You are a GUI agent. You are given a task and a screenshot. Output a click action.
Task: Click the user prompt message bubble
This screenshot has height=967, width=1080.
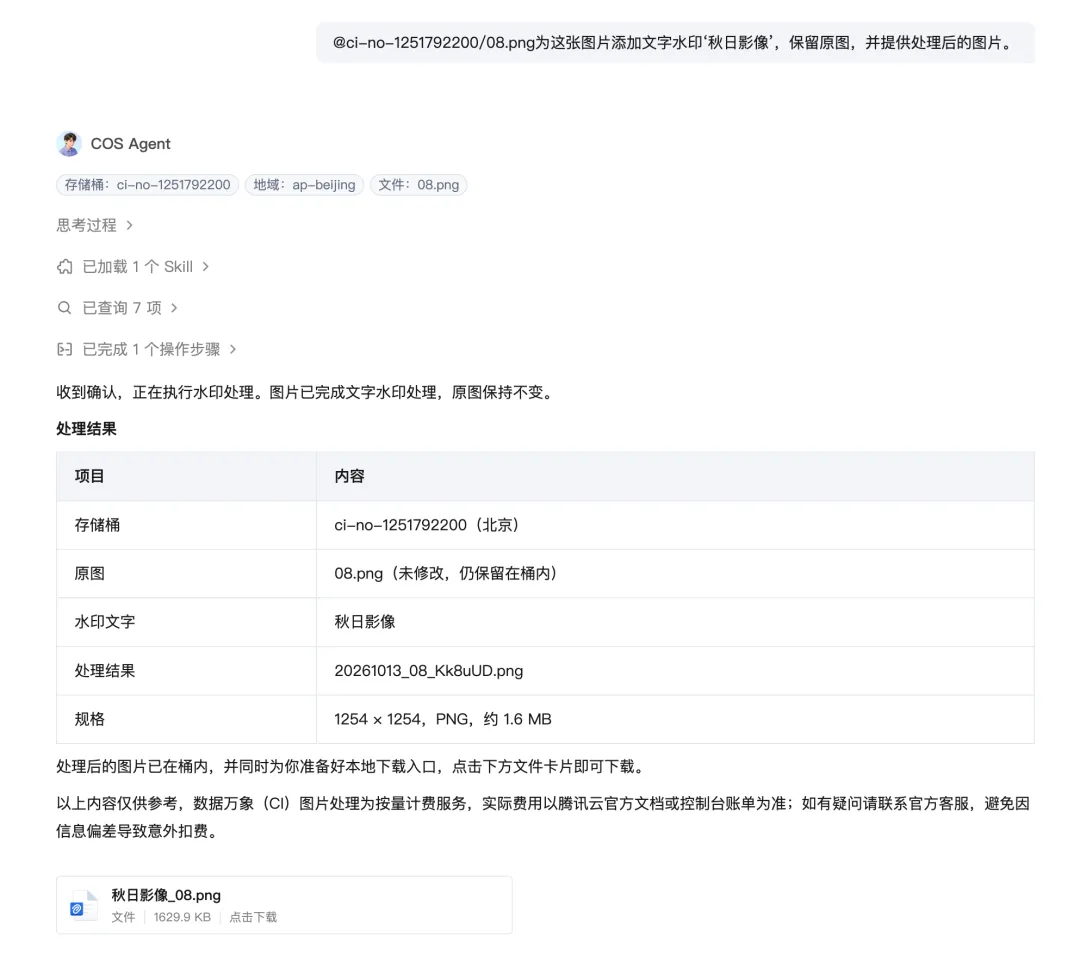click(676, 43)
